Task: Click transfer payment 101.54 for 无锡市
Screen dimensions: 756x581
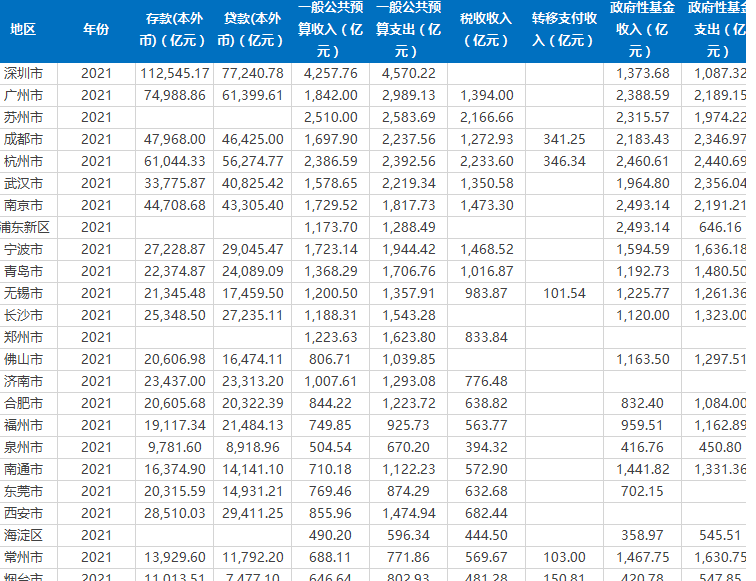Action: [x=564, y=294]
